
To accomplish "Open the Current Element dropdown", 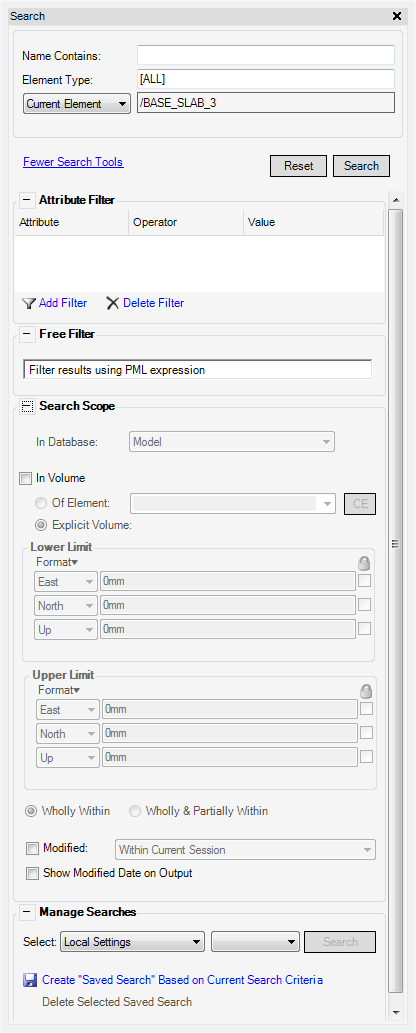I will point(77,104).
